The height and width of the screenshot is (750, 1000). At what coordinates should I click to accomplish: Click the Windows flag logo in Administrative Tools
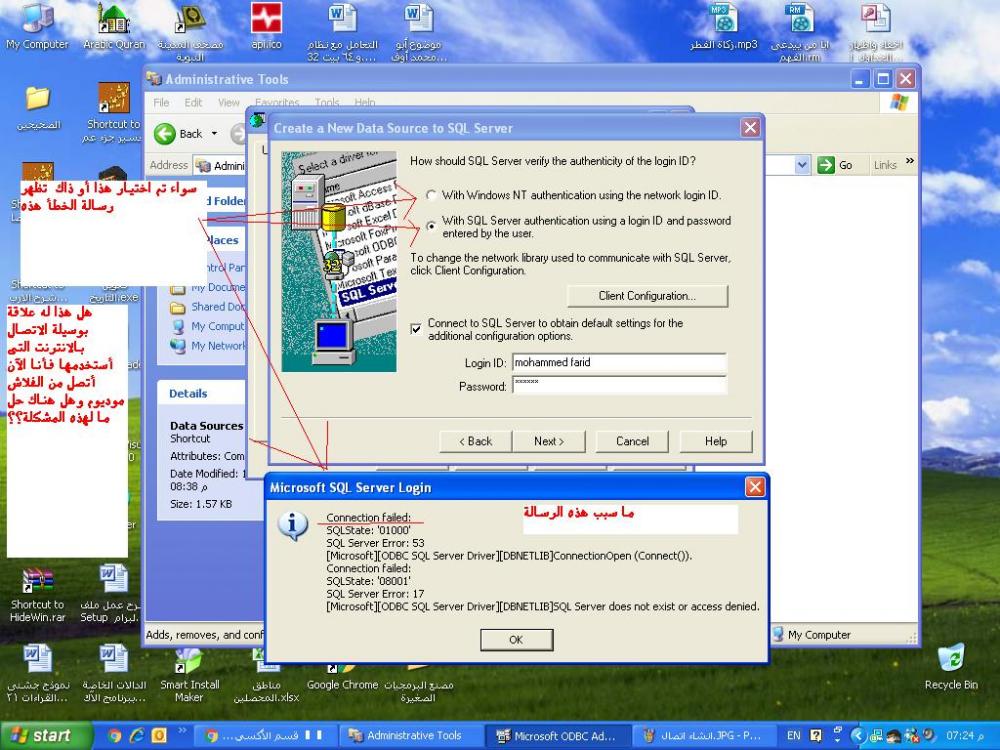899,103
